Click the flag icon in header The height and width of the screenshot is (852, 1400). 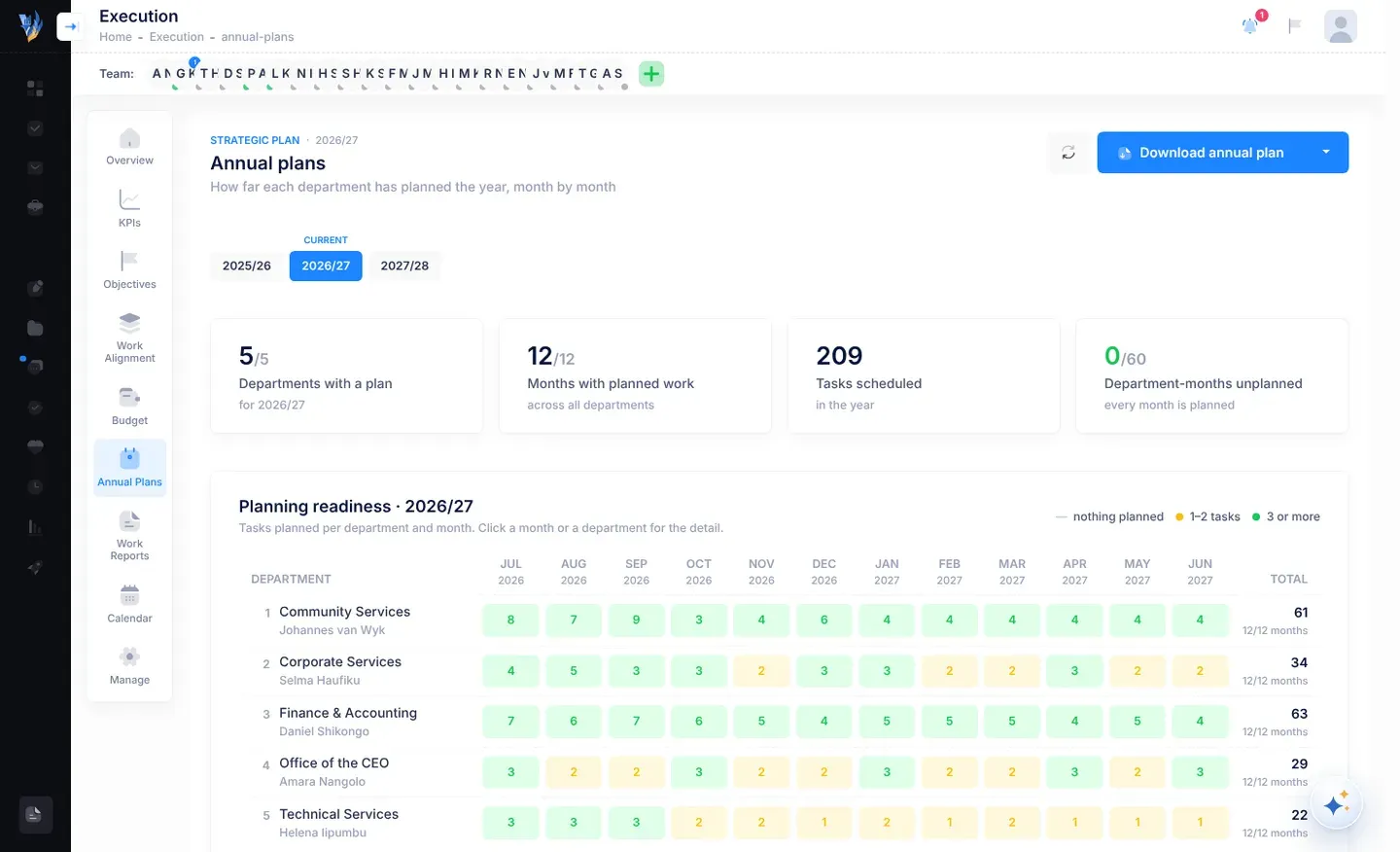point(1295,26)
